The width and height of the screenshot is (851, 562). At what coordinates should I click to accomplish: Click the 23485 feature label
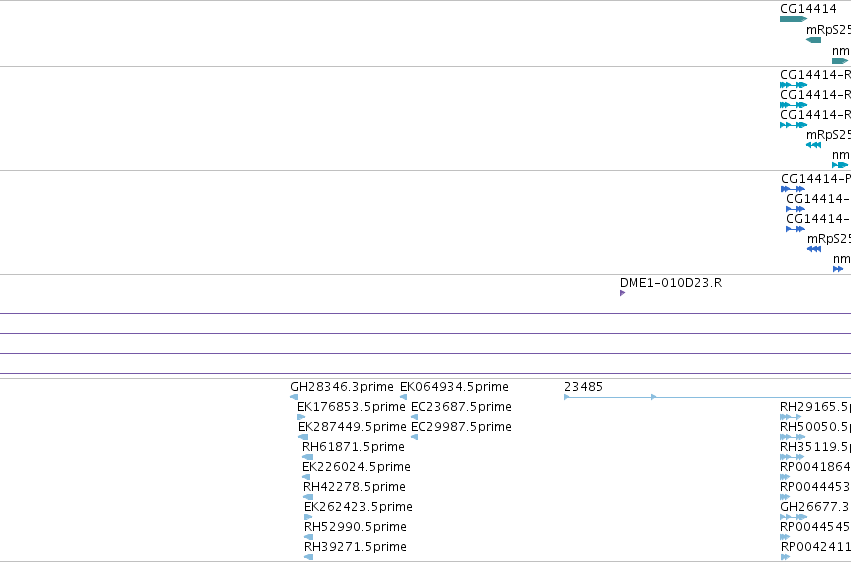(x=583, y=387)
